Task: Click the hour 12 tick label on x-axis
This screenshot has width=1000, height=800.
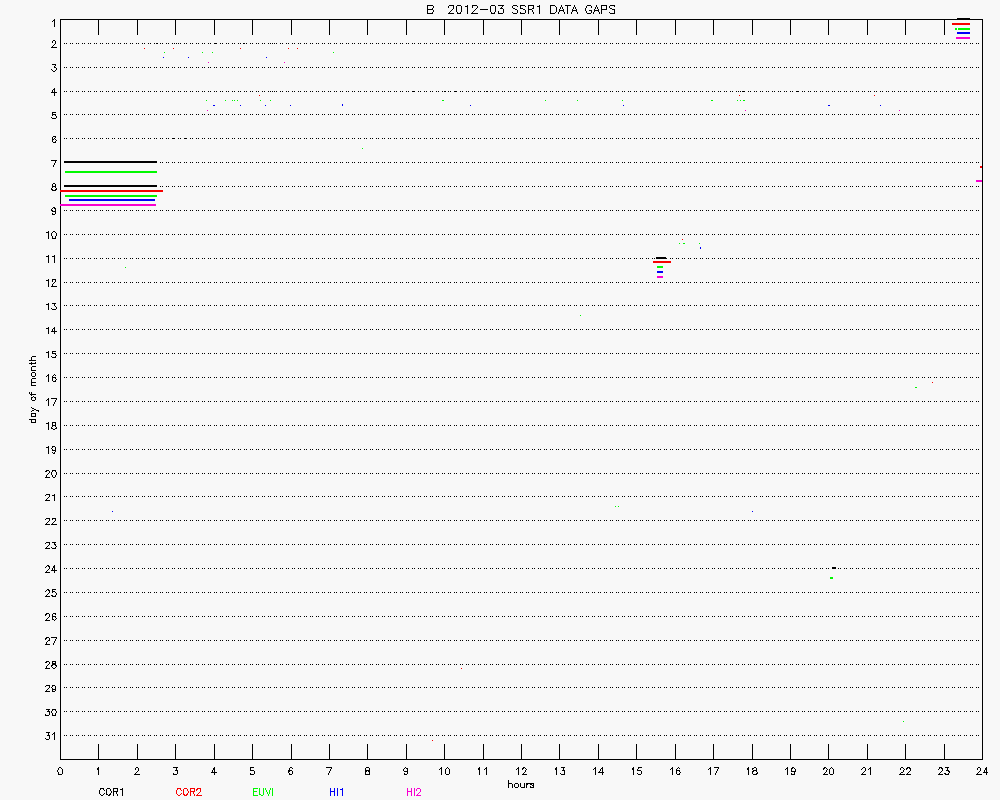Action: coord(520,771)
